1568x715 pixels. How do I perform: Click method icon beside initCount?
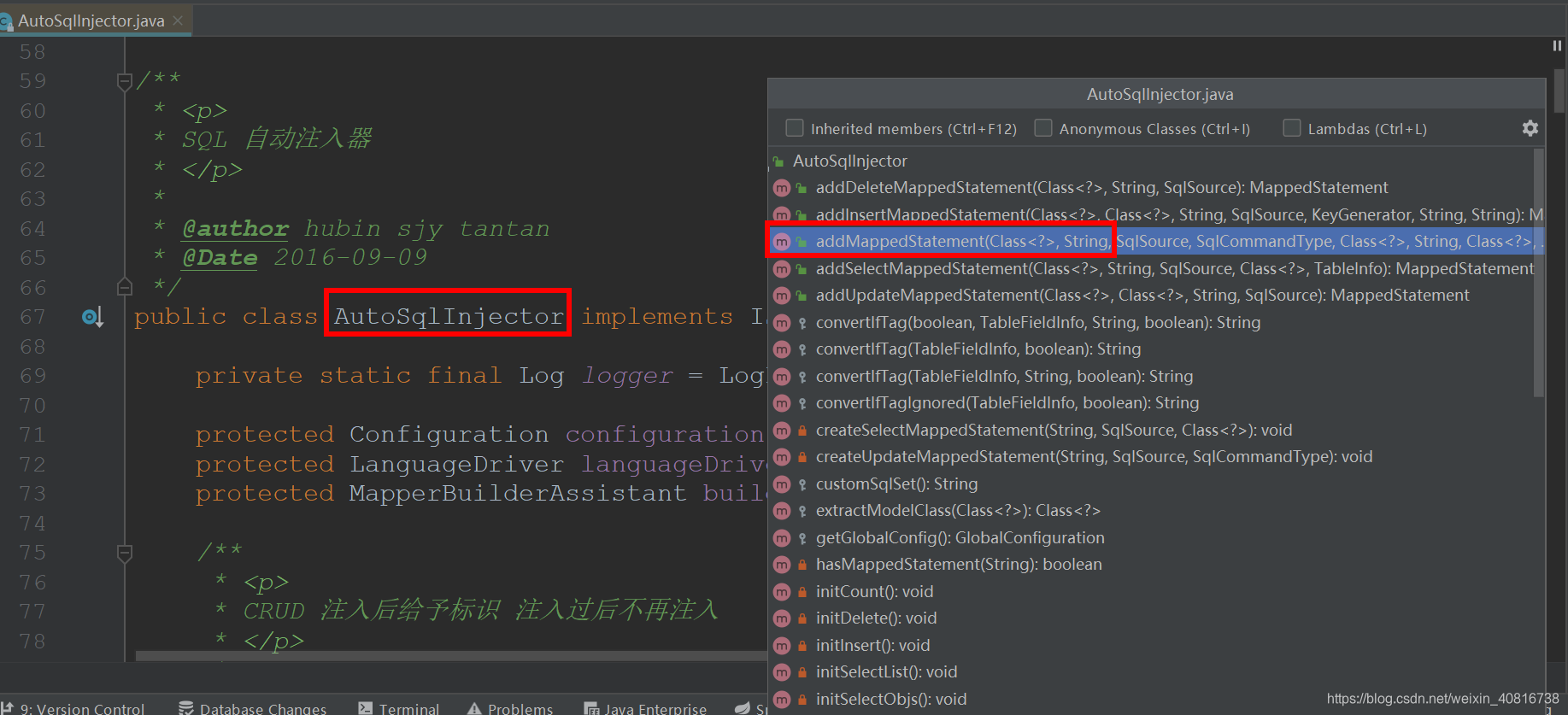point(781,592)
